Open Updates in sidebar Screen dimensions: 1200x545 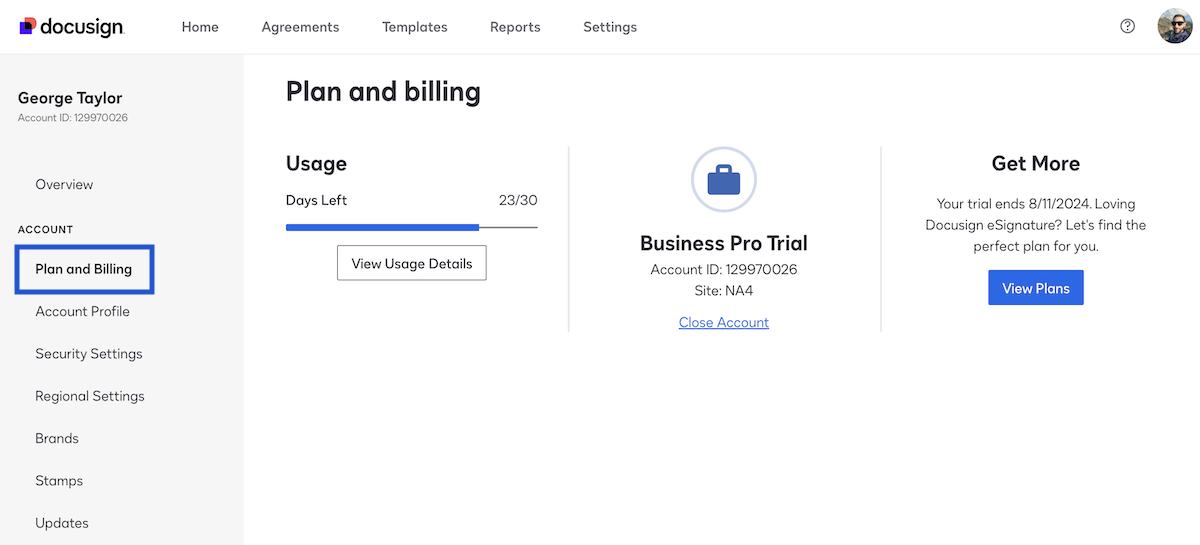point(62,523)
